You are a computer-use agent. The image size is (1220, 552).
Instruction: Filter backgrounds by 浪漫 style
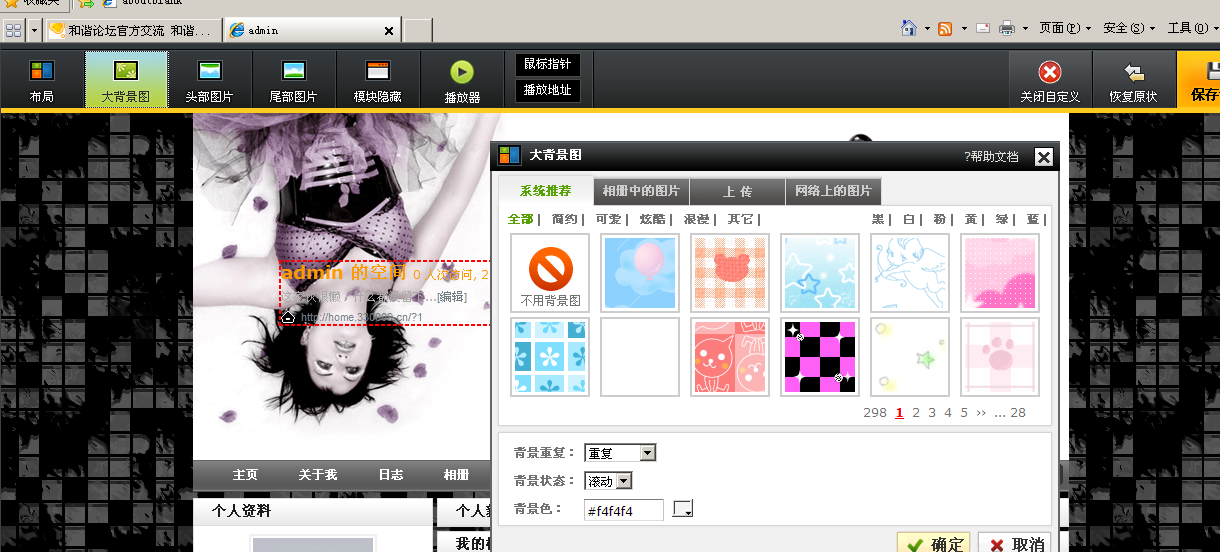697,219
